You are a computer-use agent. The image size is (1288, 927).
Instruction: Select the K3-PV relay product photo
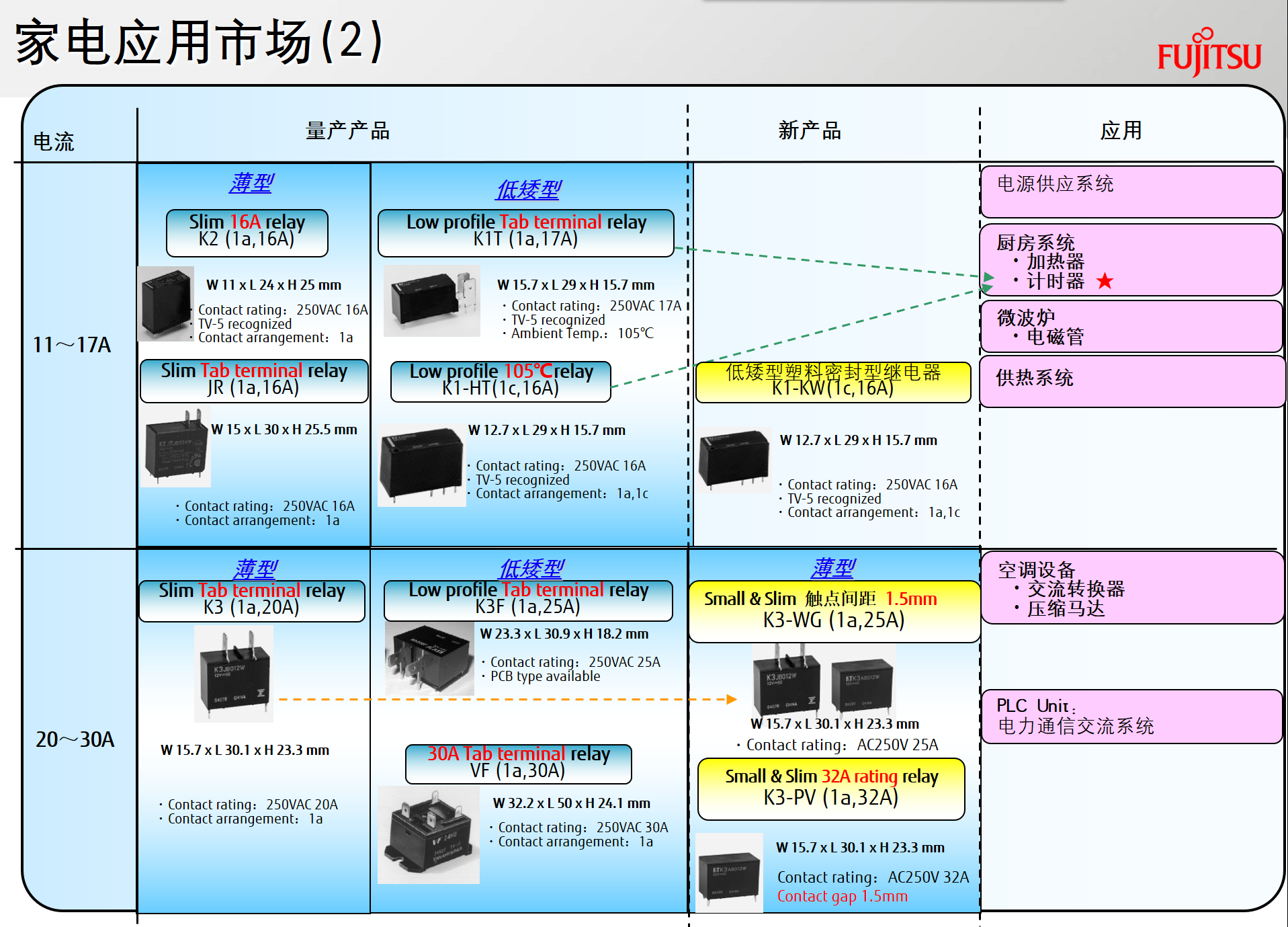point(729,873)
